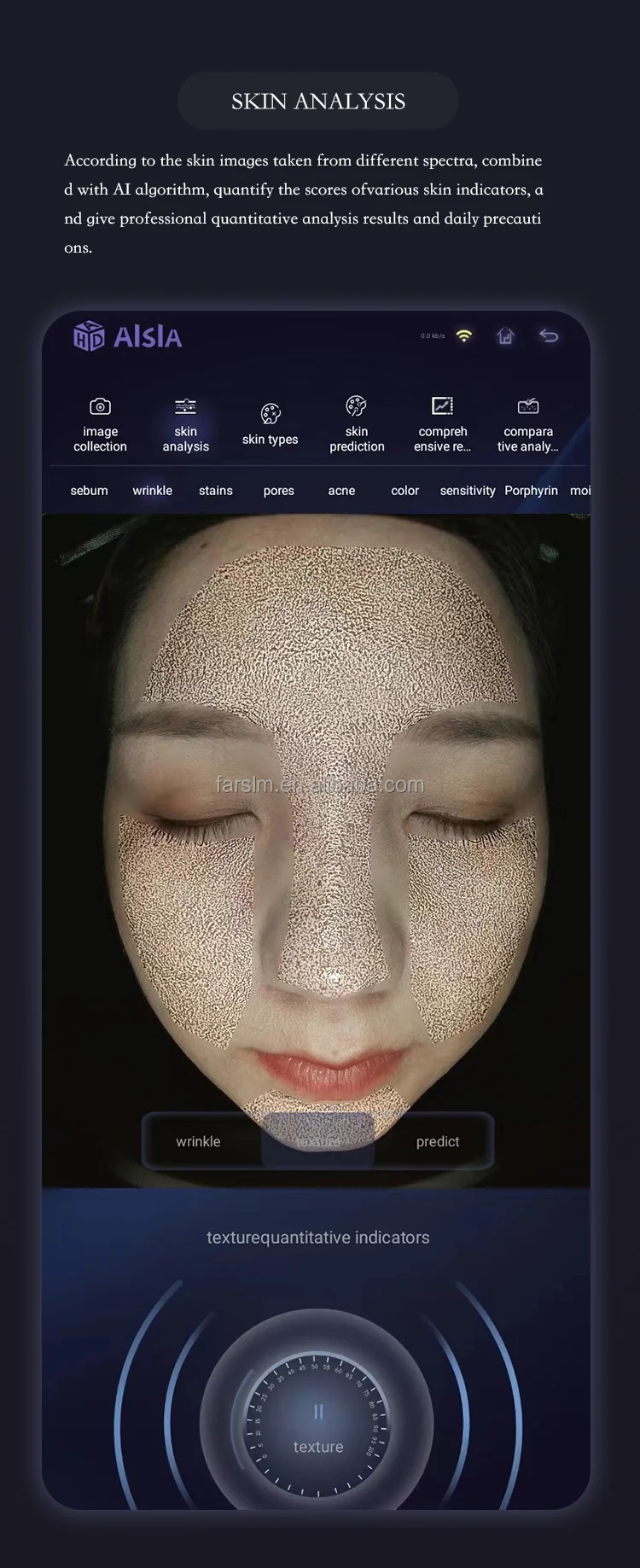Switch to the color tab

tap(404, 491)
